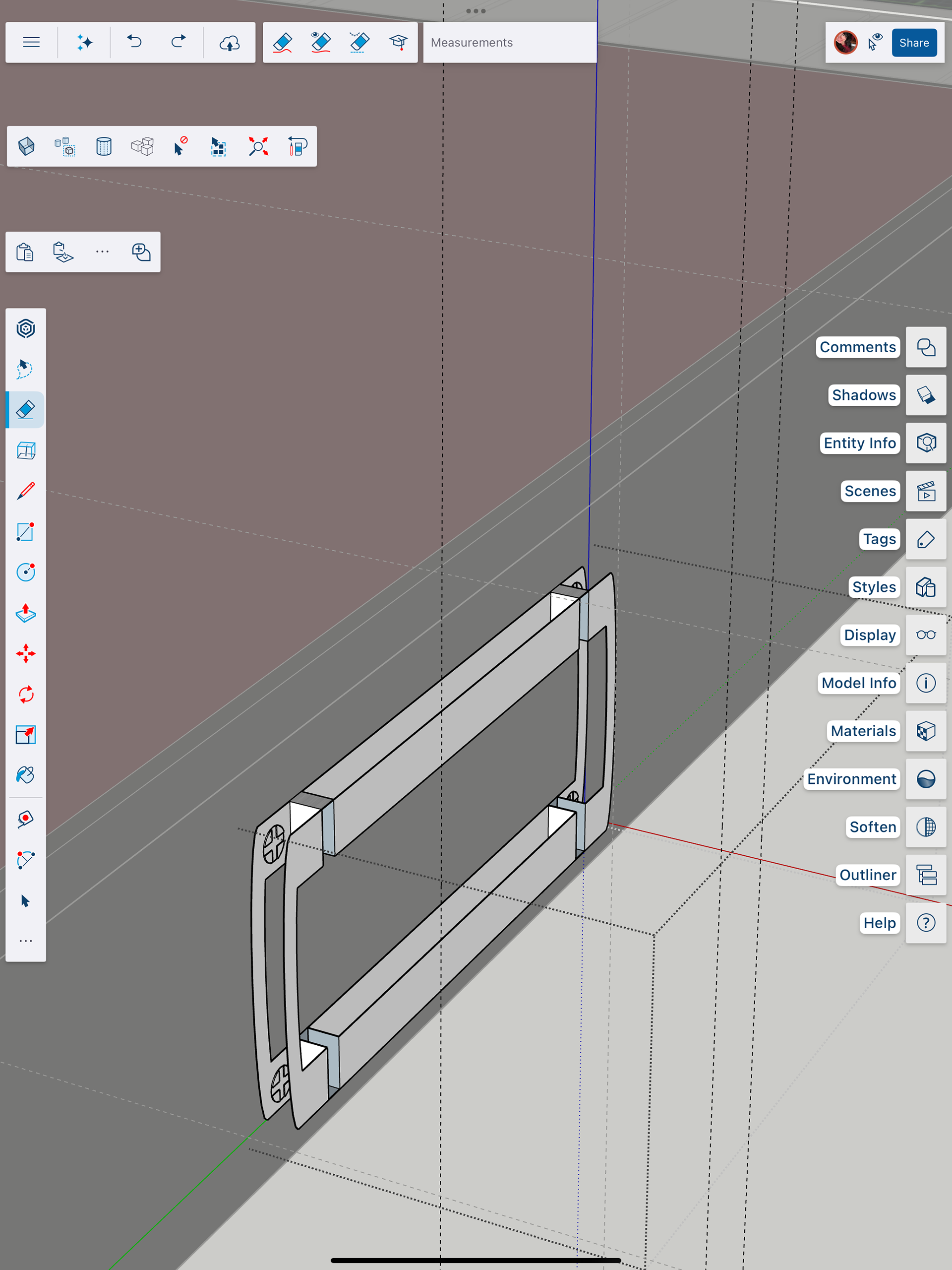Activate the Push/Pull tool
952x1270 pixels.
click(26, 613)
